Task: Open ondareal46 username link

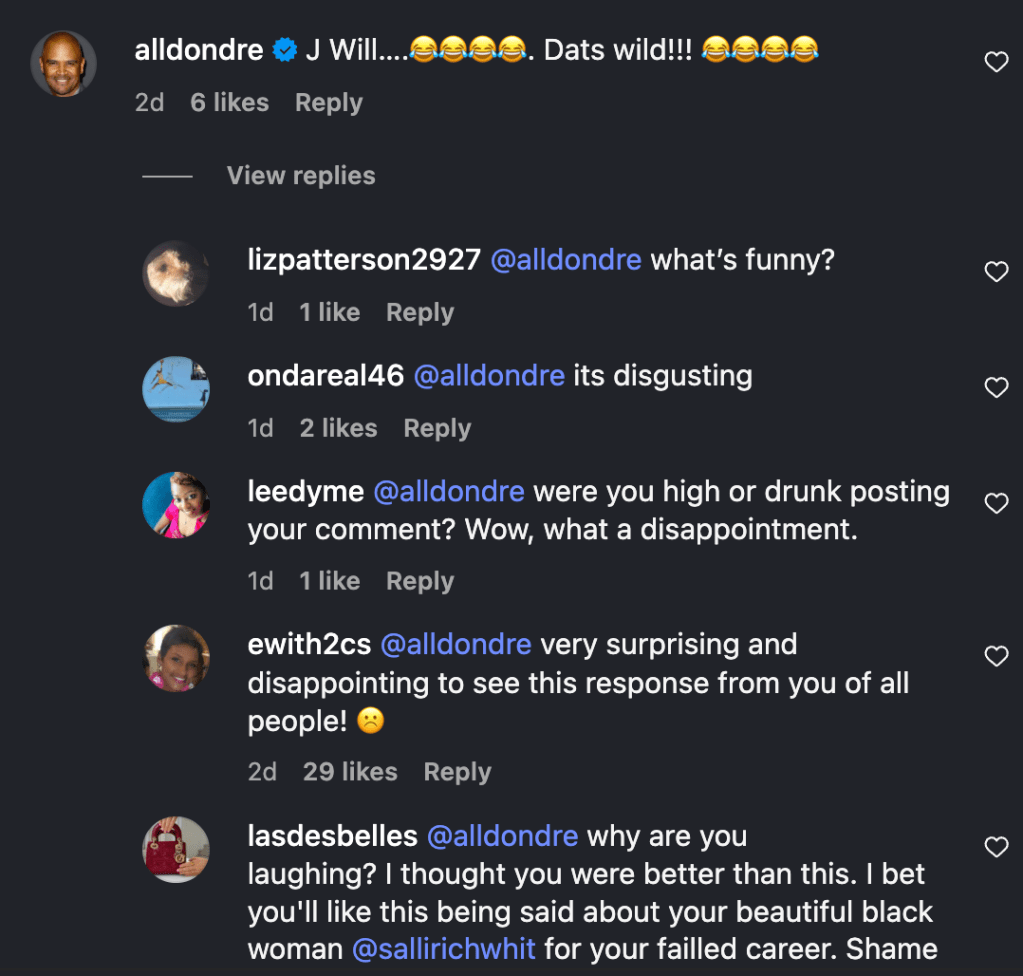Action: point(325,376)
